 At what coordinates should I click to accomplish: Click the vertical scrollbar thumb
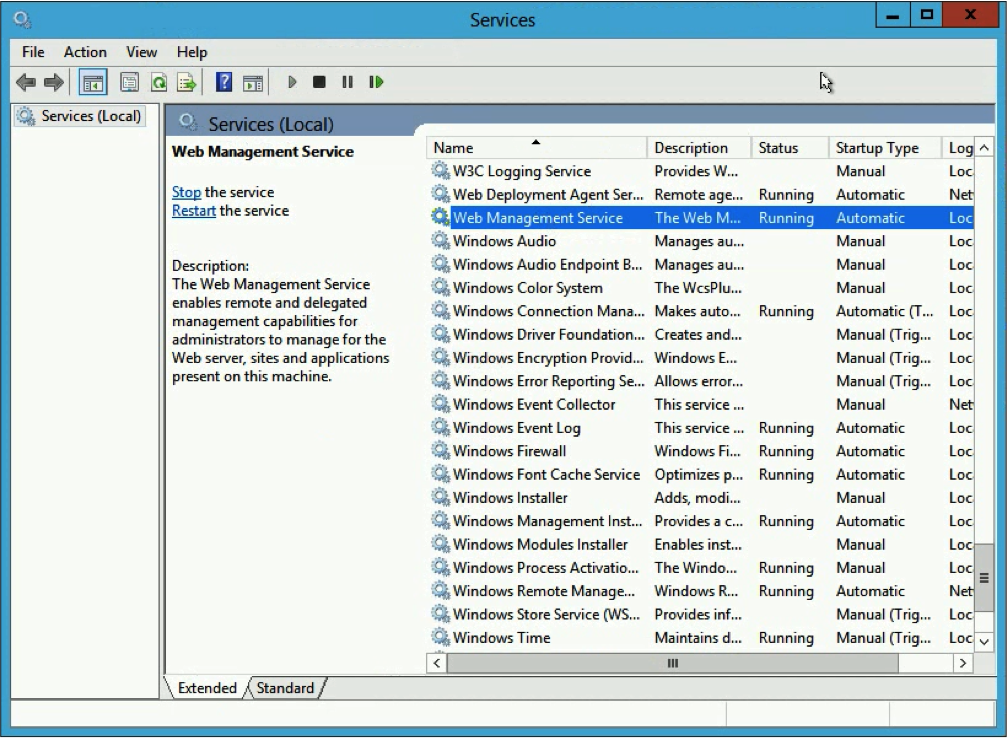pyautogui.click(x=984, y=577)
